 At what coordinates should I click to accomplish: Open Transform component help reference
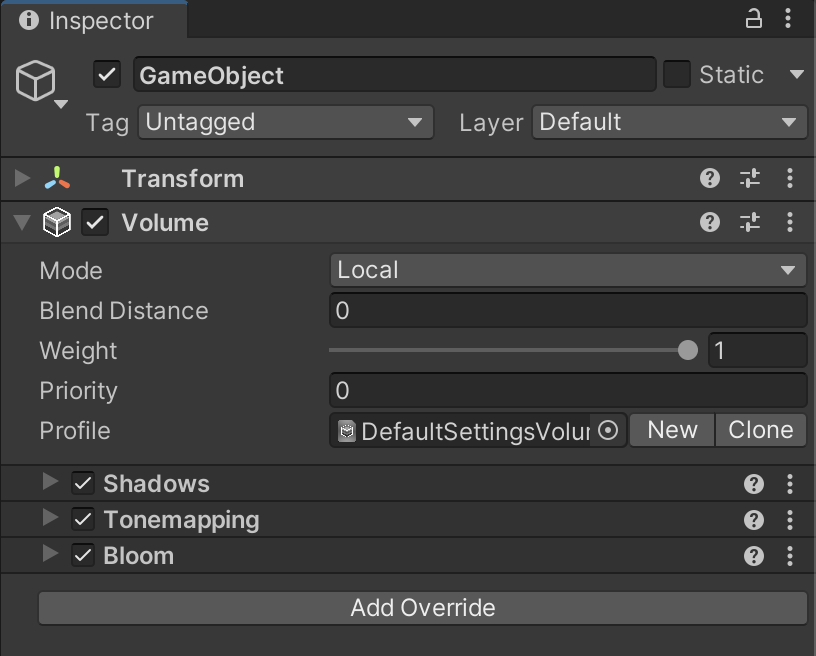(x=710, y=178)
